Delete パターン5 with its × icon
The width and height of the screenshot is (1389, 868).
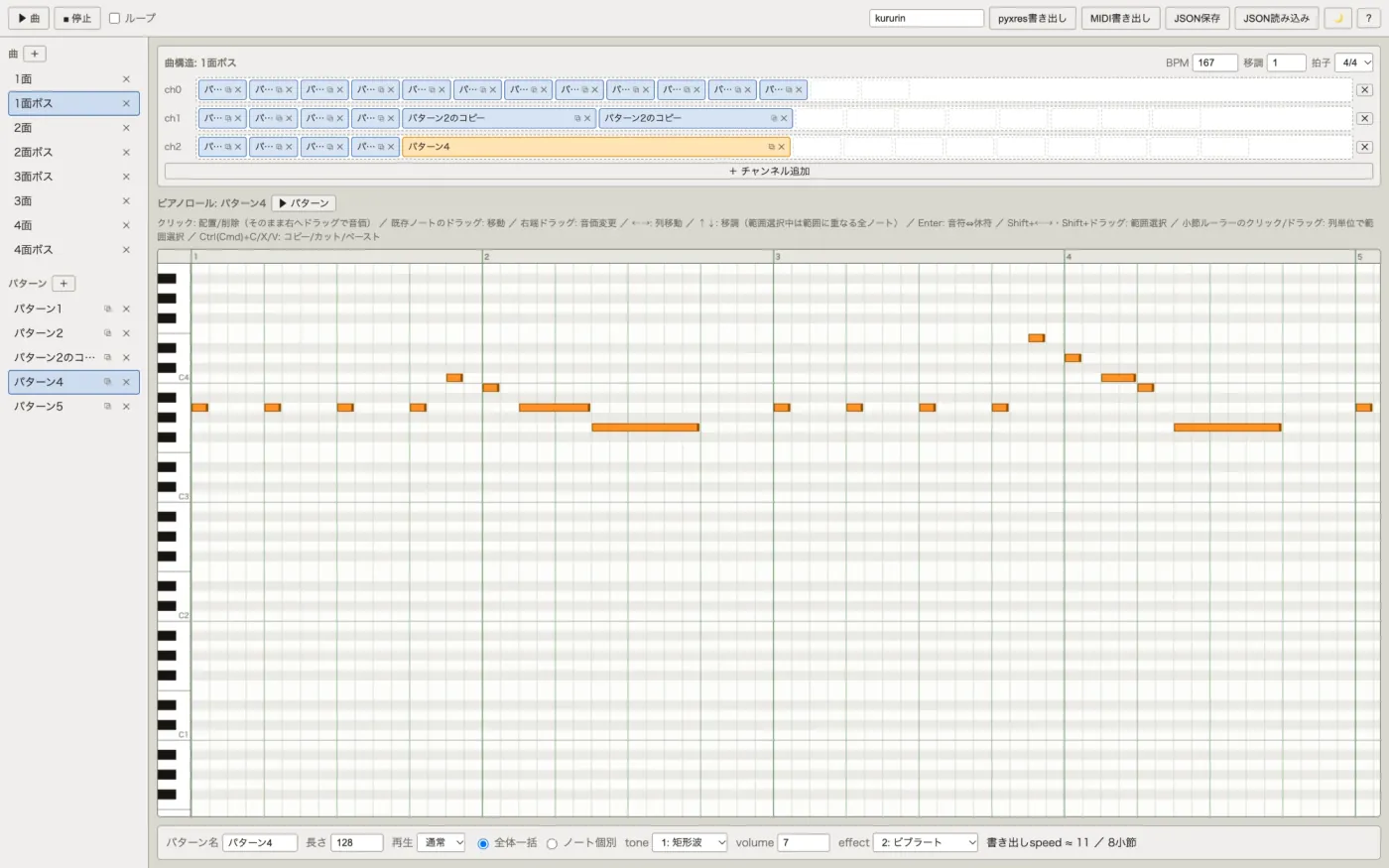pyautogui.click(x=126, y=407)
